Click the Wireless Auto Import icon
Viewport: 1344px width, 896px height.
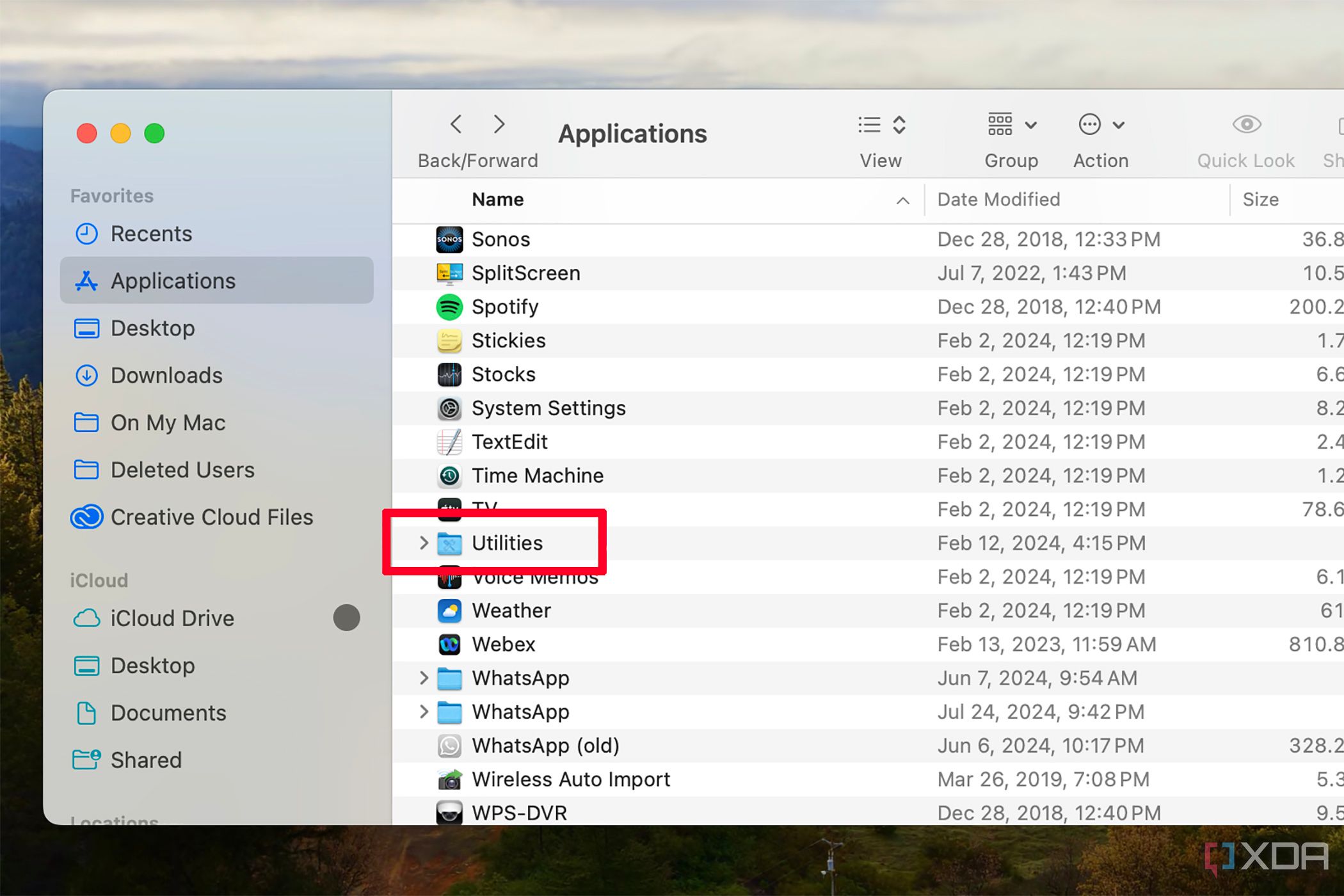pos(449,780)
